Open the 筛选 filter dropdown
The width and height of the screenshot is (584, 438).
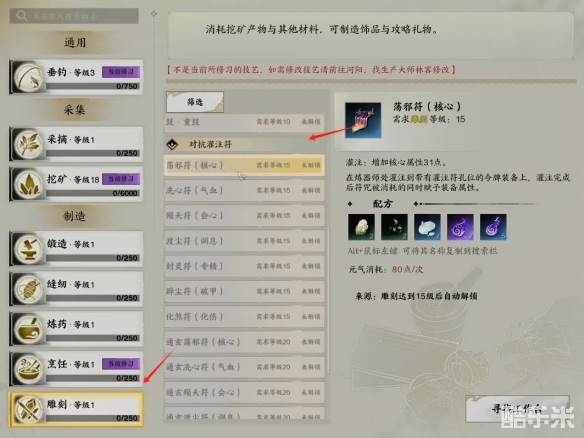(x=195, y=102)
